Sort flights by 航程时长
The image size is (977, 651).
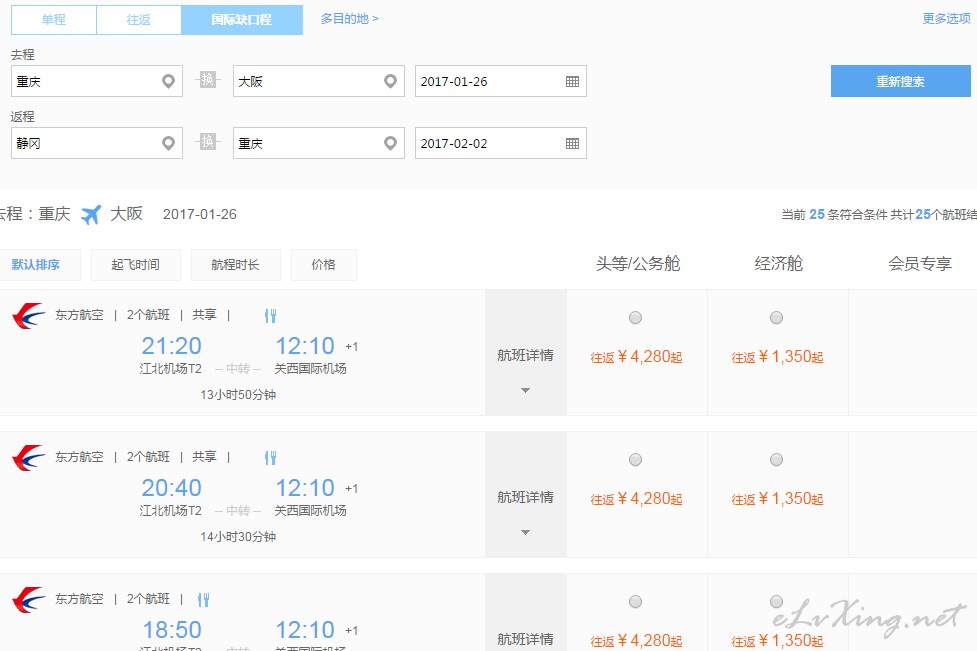pyautogui.click(x=236, y=265)
